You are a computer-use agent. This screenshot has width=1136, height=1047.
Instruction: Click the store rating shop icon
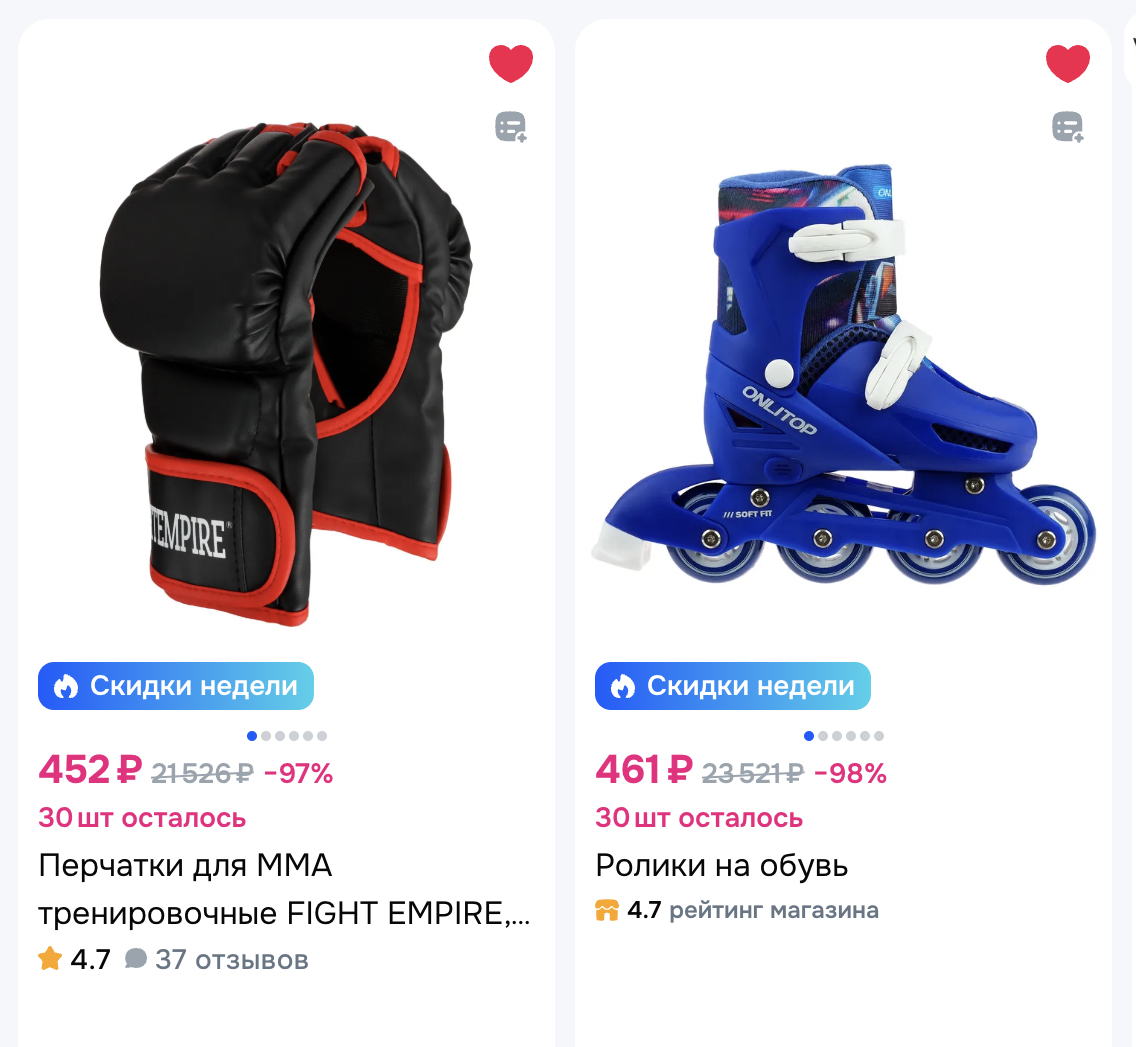coord(607,910)
